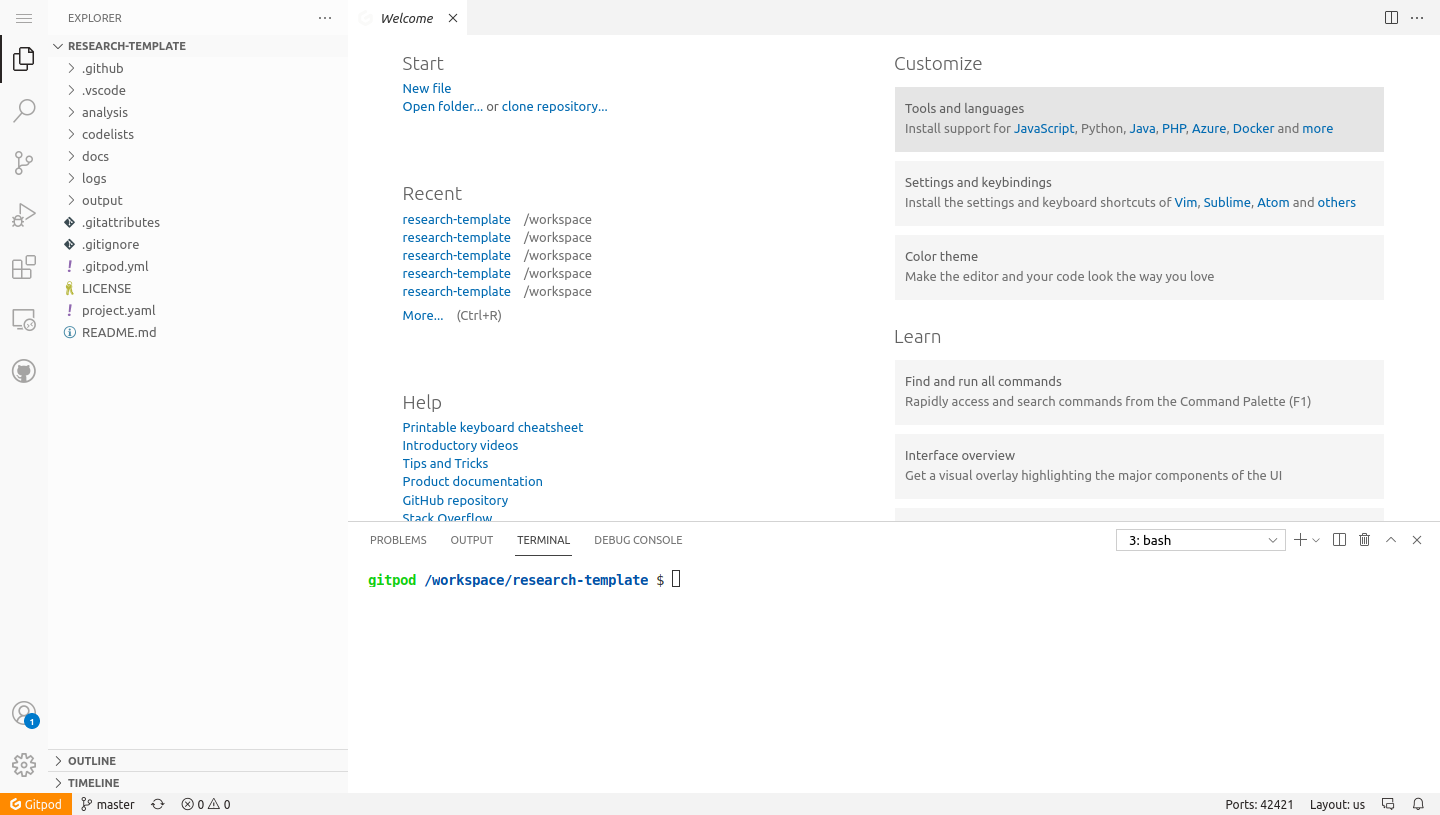Maximize the panel size with caret icon
This screenshot has width=1440, height=815.
pyautogui.click(x=1391, y=540)
